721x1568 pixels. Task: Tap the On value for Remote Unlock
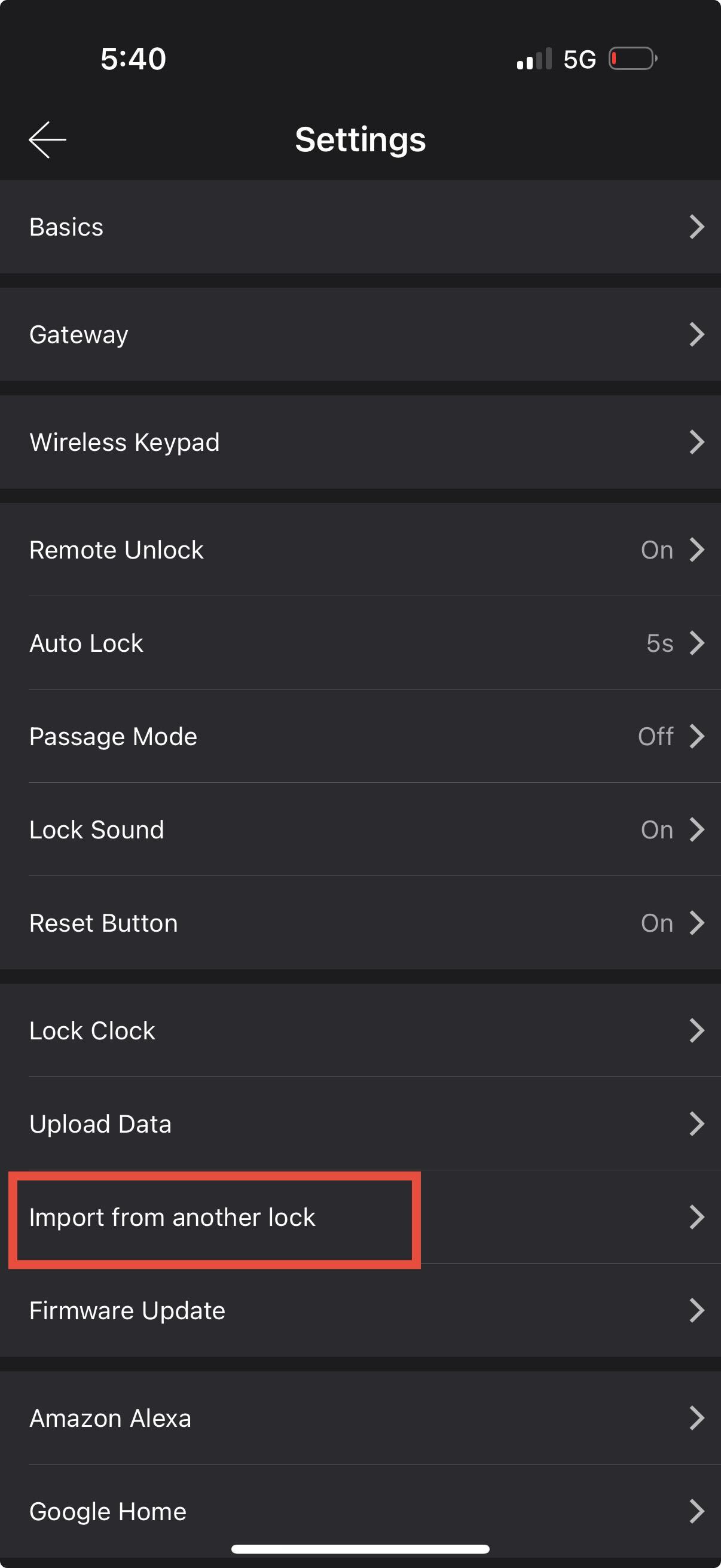click(x=656, y=550)
